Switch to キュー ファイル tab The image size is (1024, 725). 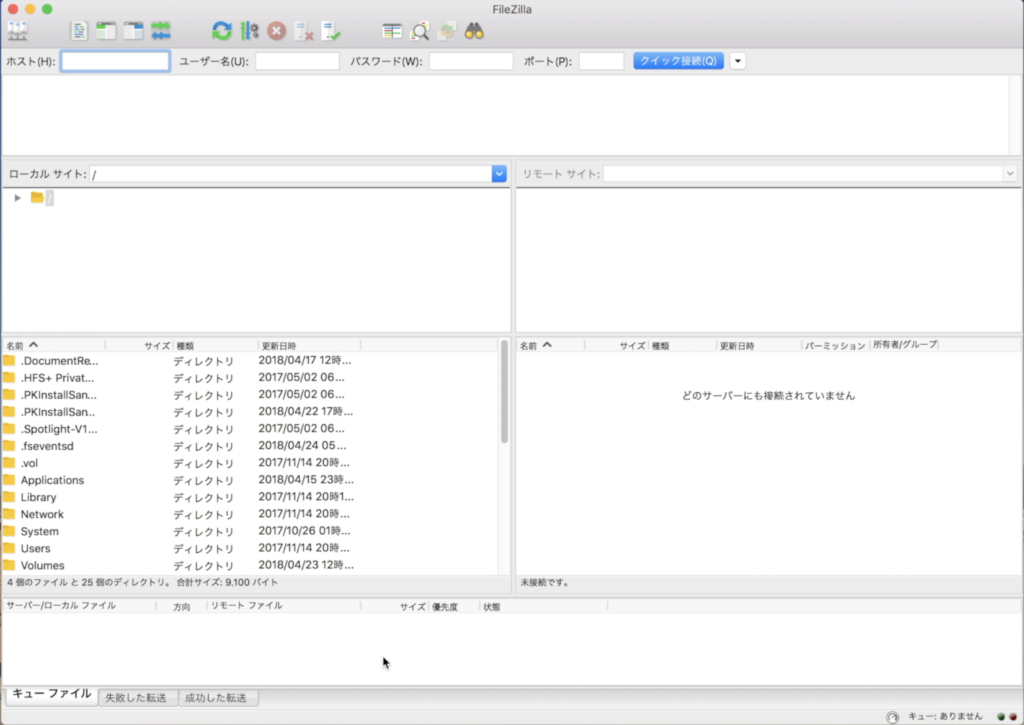click(x=52, y=694)
